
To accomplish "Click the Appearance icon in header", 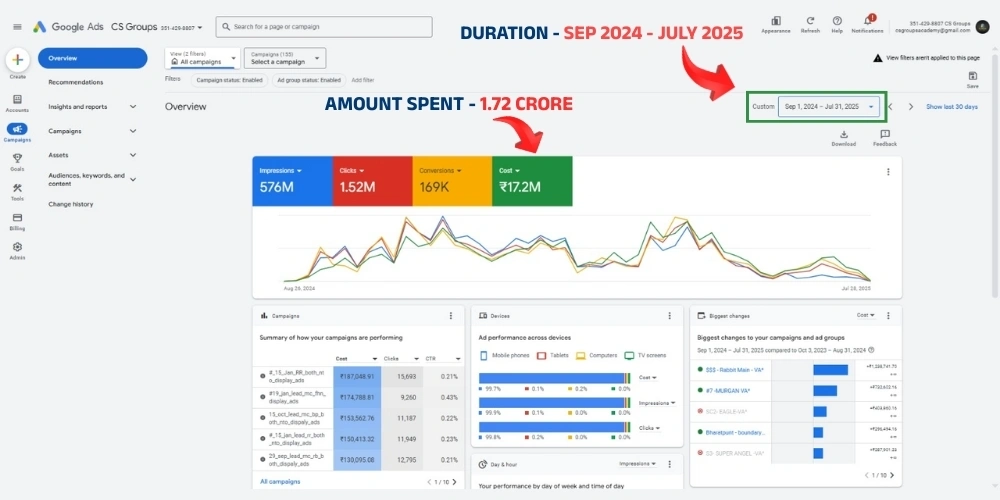I will [775, 21].
